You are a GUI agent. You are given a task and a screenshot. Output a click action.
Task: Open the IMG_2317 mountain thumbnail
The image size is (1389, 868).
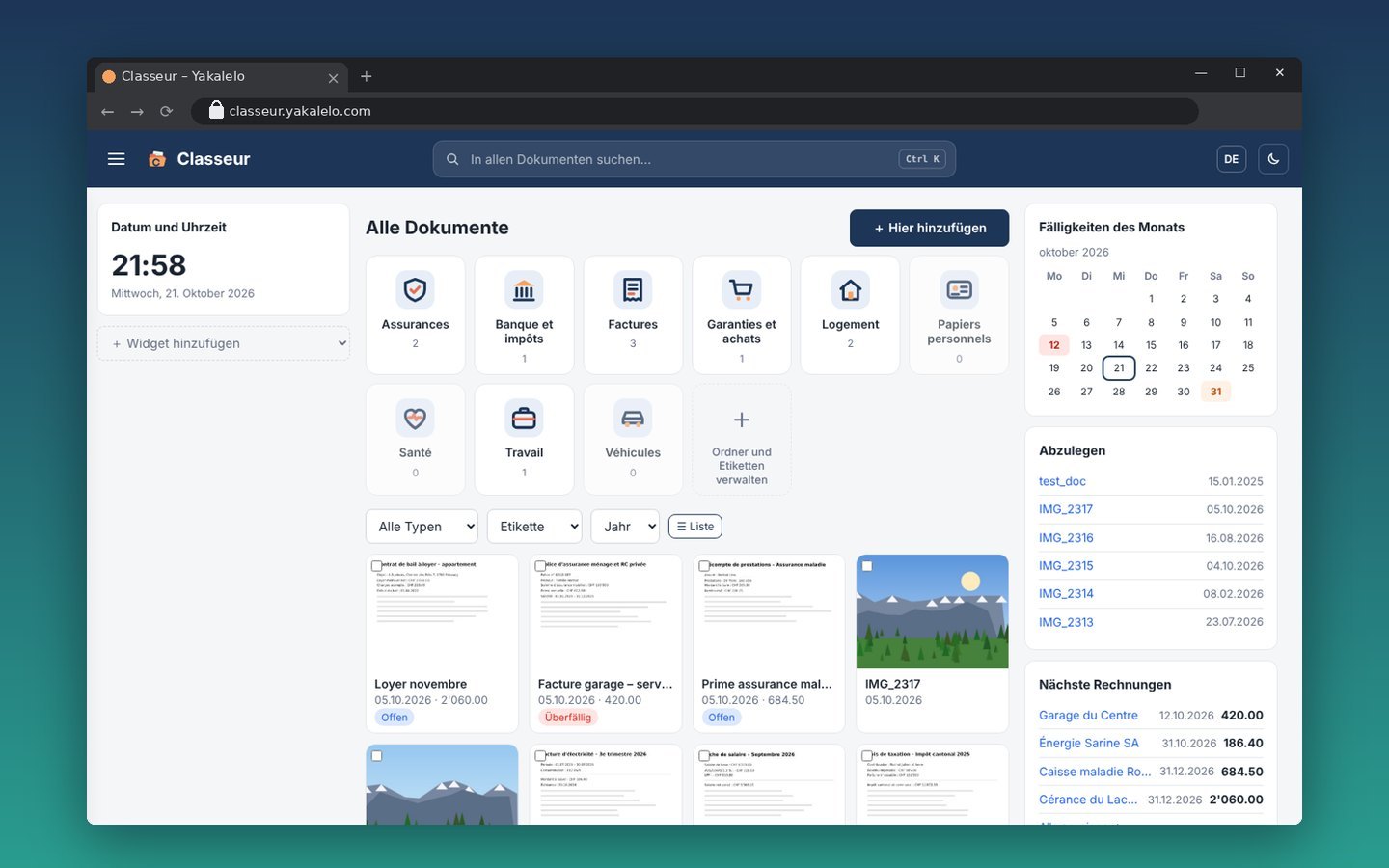point(933,611)
